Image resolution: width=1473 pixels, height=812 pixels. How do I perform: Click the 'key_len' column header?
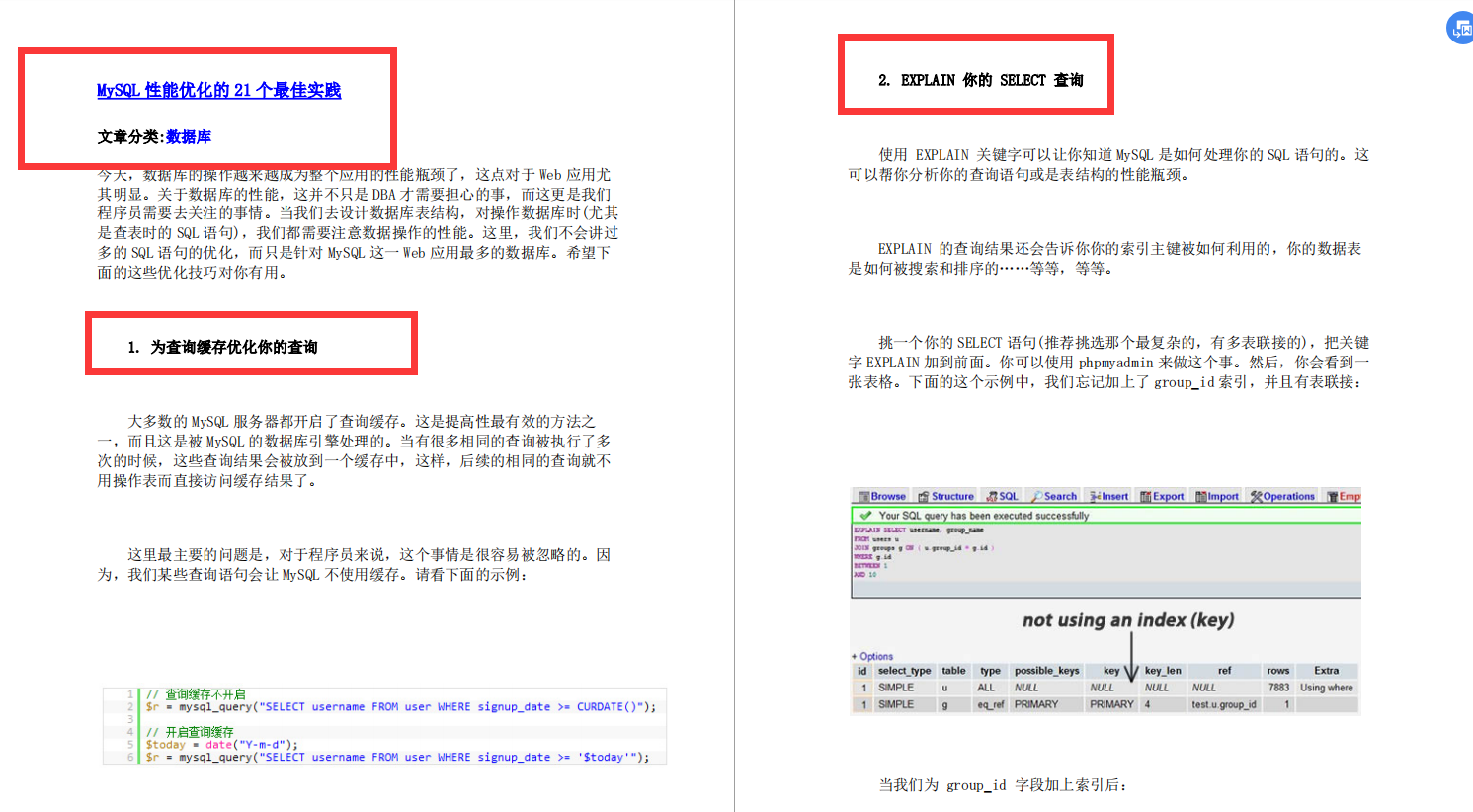point(1163,671)
